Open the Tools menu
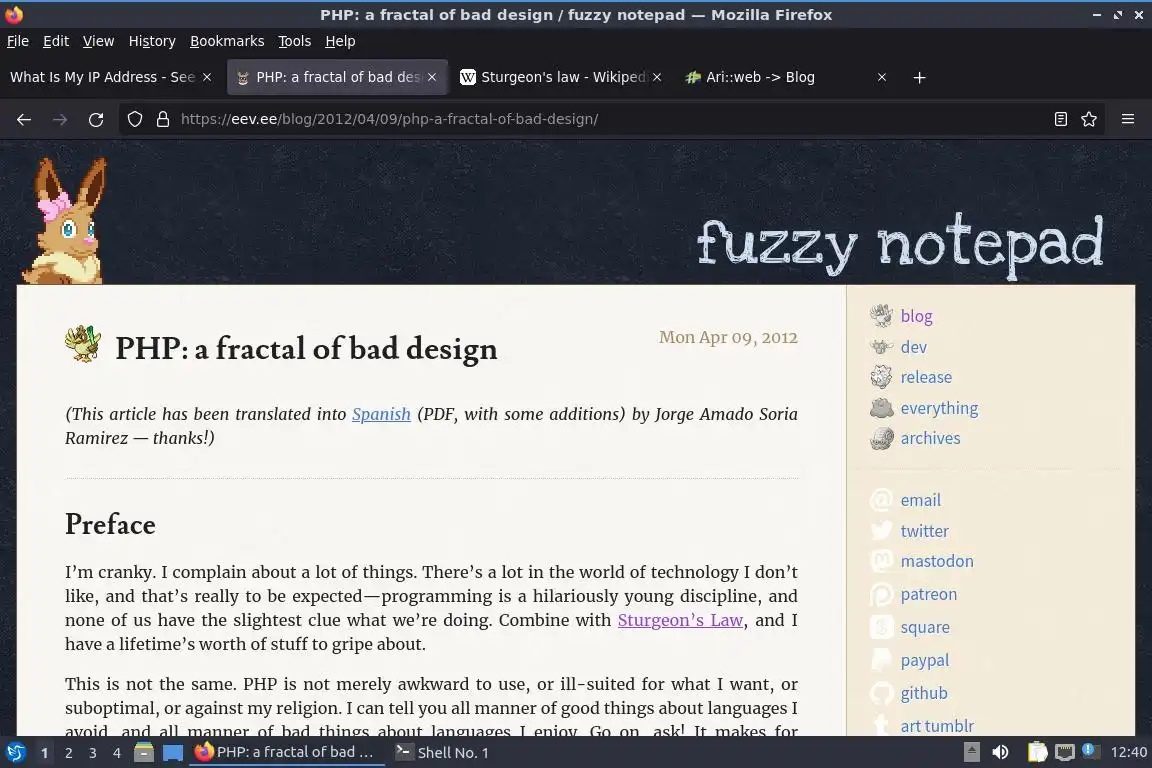This screenshot has width=1152, height=768. (x=295, y=41)
